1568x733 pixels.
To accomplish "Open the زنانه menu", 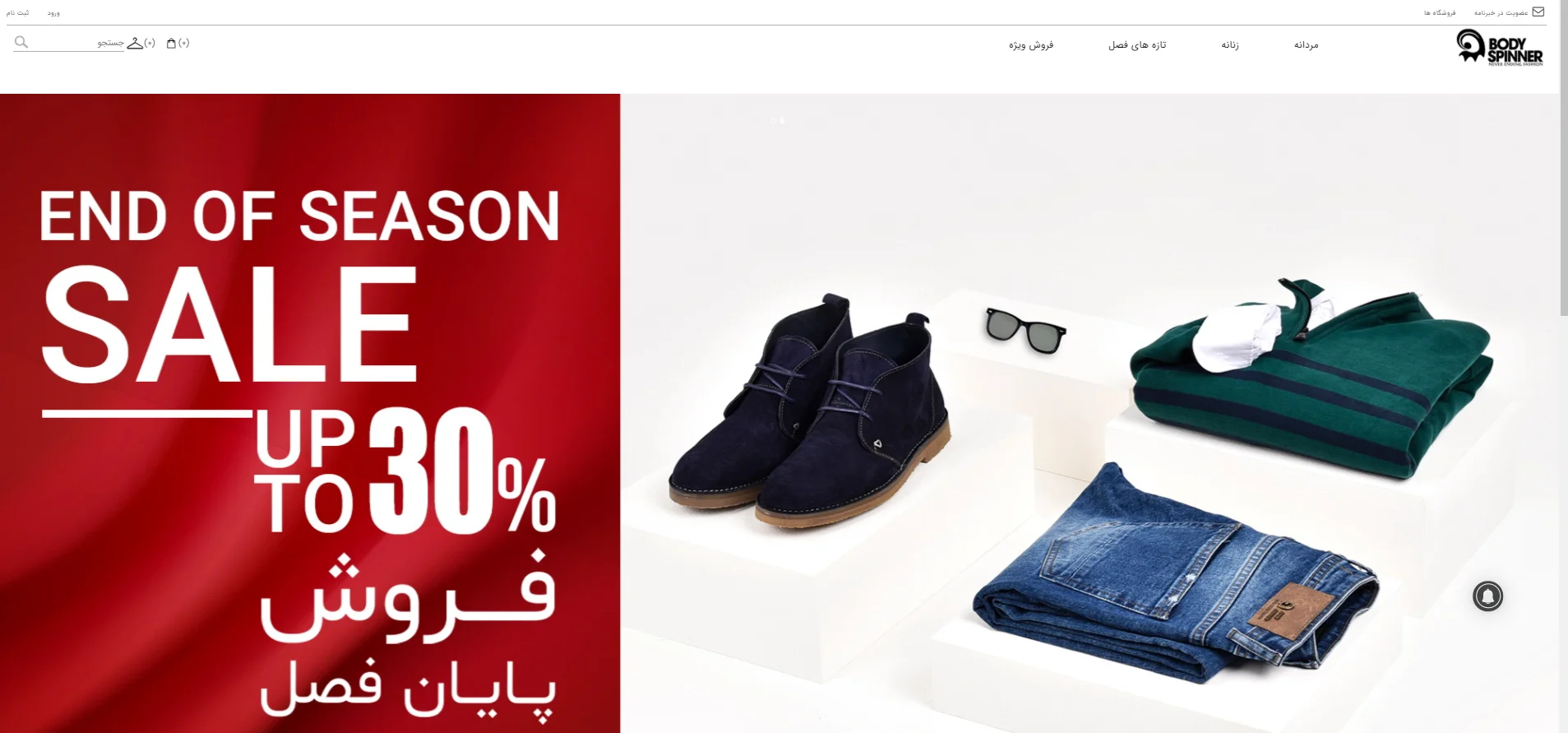I will pyautogui.click(x=1230, y=45).
